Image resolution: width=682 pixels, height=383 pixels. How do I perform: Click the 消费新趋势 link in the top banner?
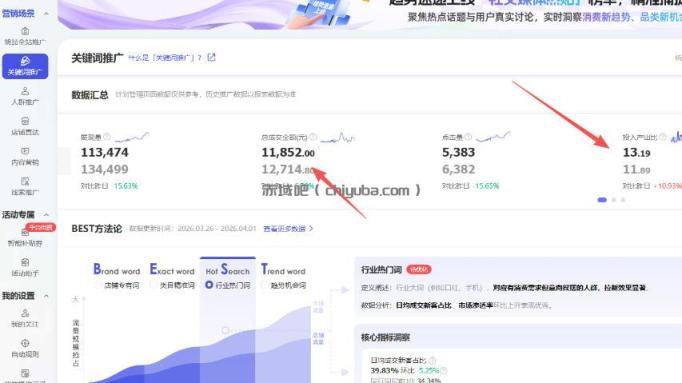[606, 17]
